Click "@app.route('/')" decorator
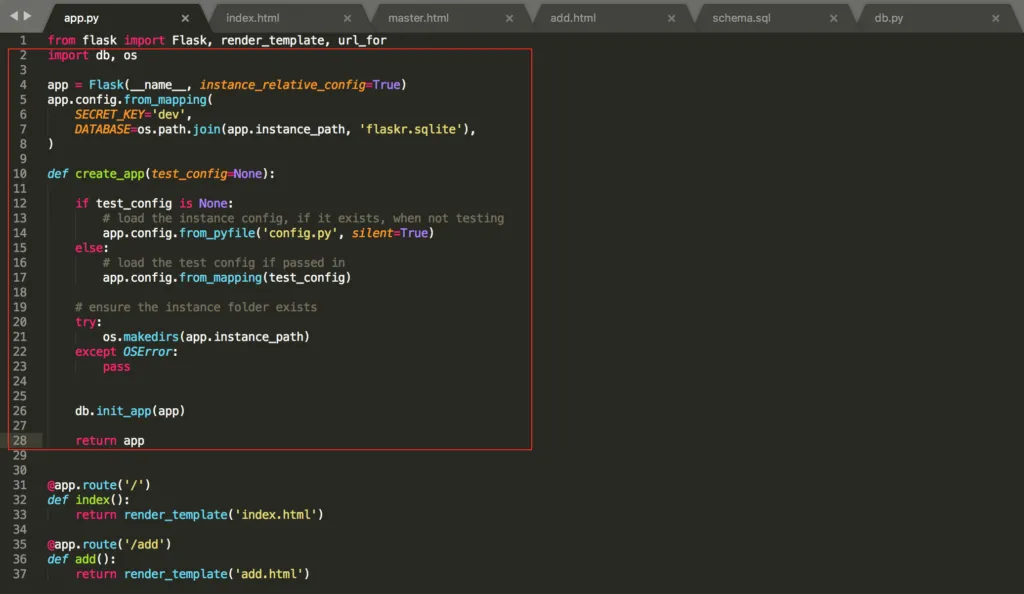This screenshot has width=1024, height=594. coord(99,485)
